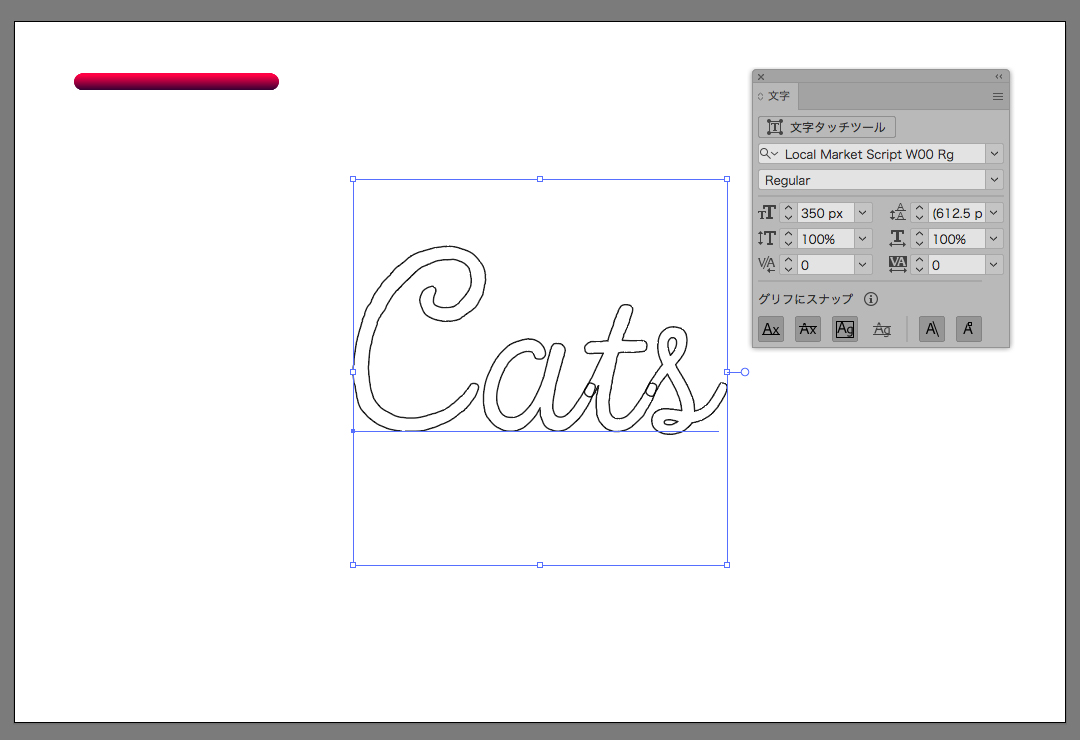Collapse the panel with the double-arrow icon
This screenshot has width=1080, height=740.
[998, 77]
